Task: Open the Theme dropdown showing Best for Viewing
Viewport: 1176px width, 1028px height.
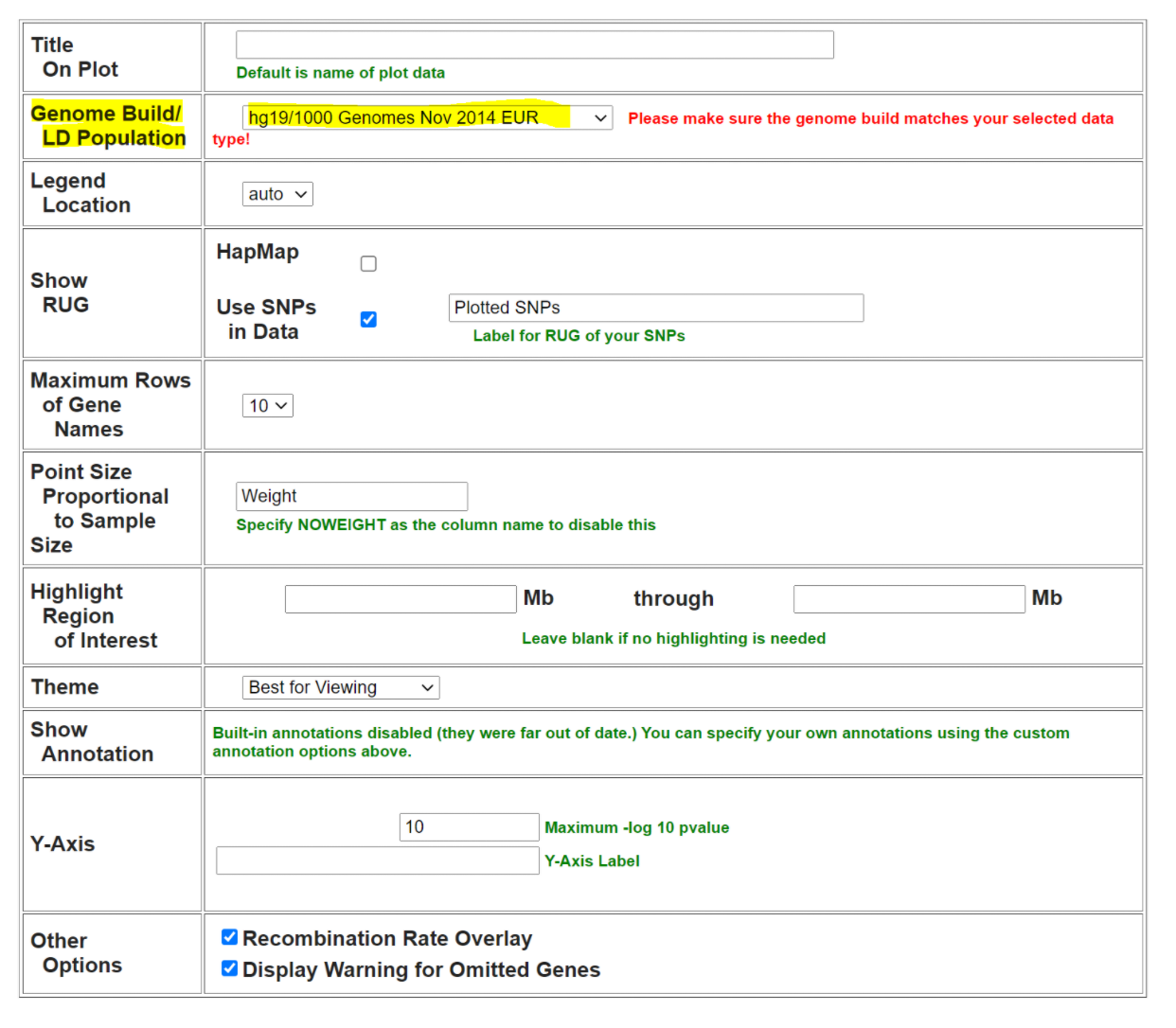Action: pos(341,688)
